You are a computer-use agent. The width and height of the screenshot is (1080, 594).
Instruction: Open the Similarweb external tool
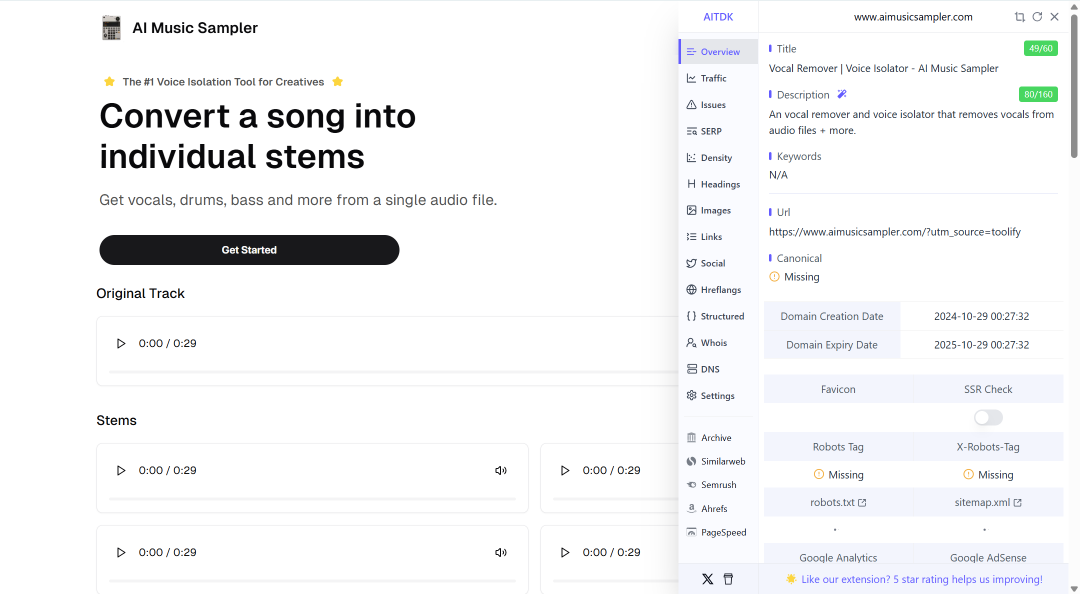coord(716,461)
